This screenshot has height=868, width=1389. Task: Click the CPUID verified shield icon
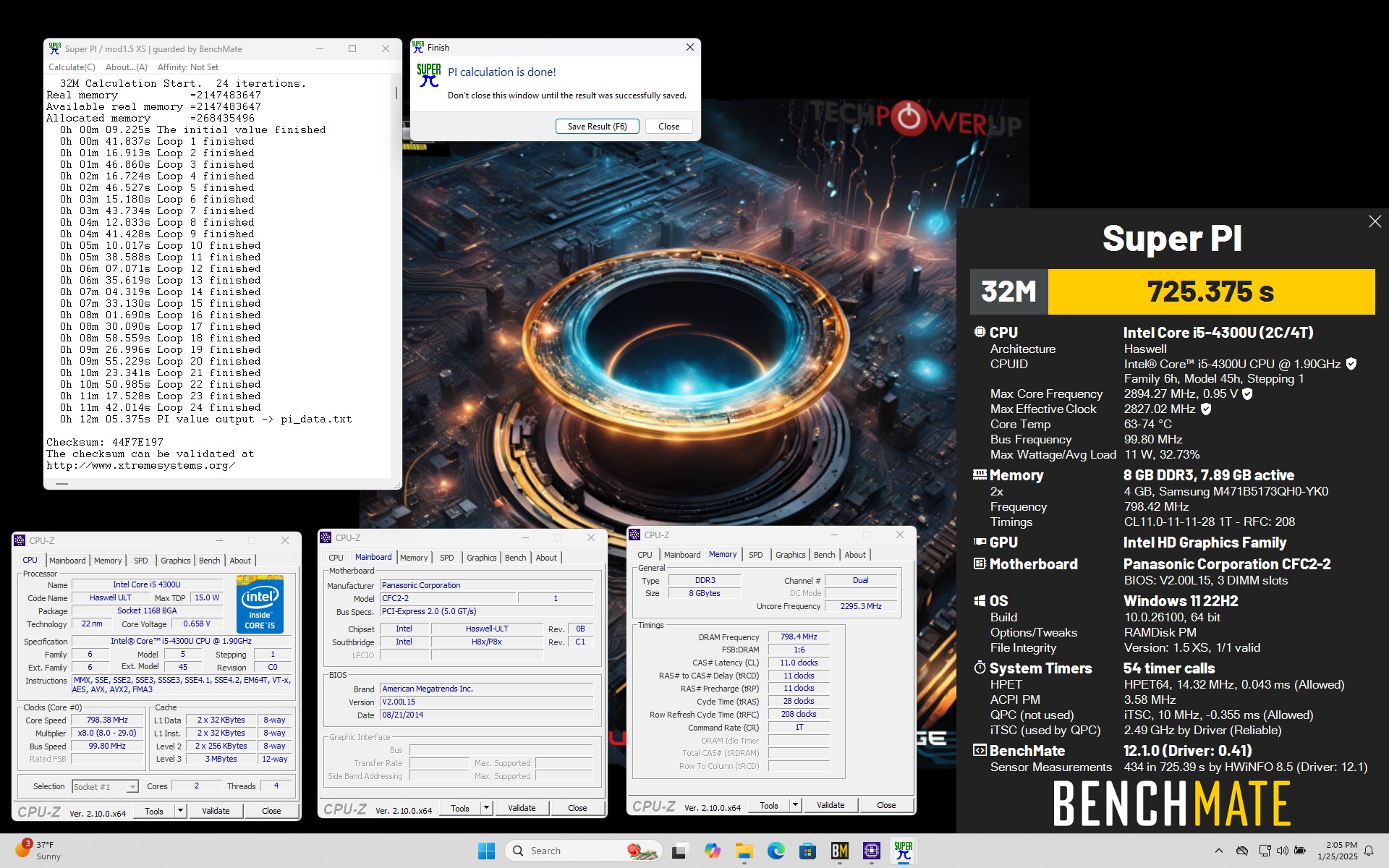(1351, 364)
